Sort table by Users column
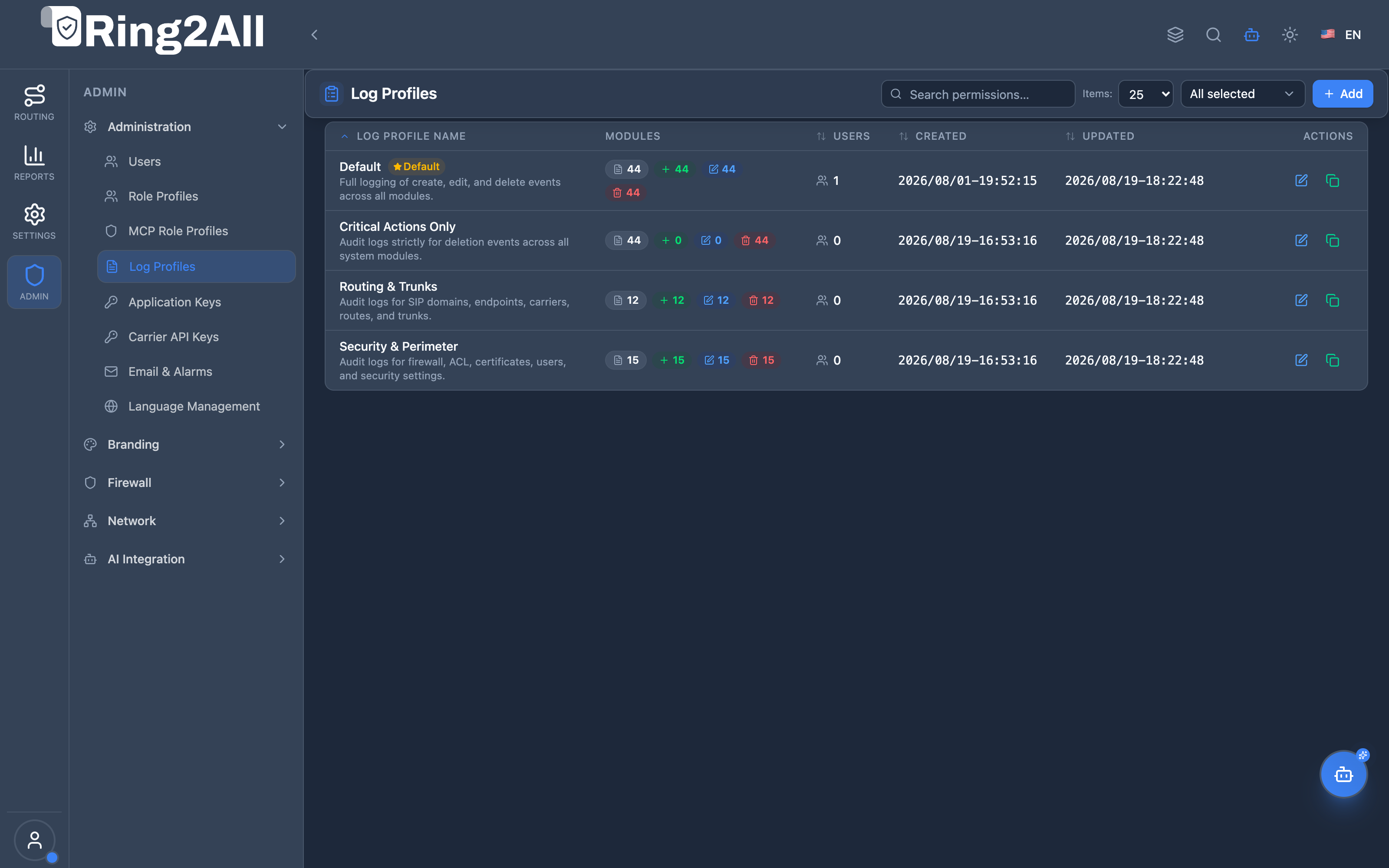This screenshot has height=868, width=1389. tap(843, 136)
